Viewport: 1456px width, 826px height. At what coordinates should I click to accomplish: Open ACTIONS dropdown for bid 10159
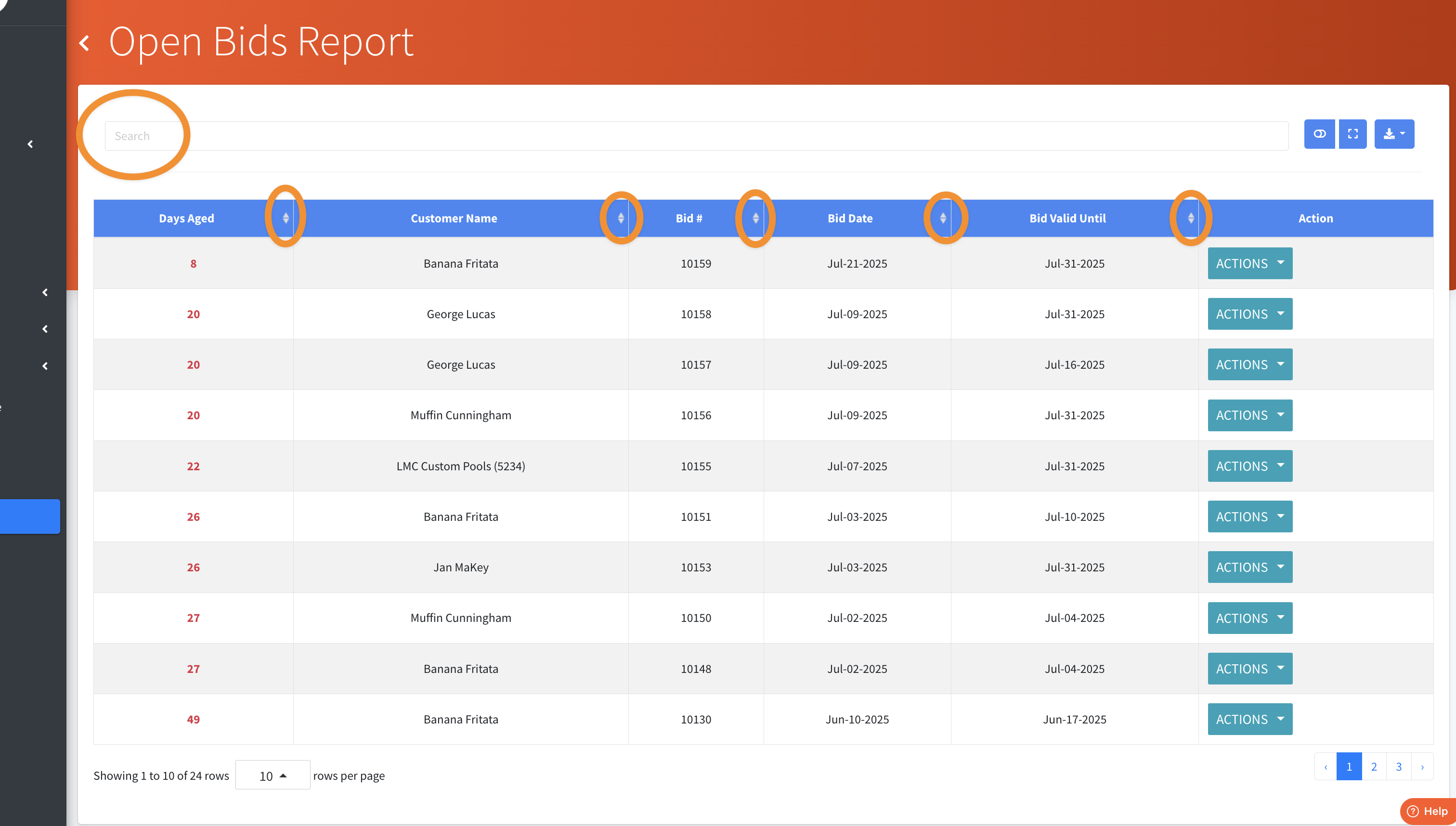coord(1249,263)
